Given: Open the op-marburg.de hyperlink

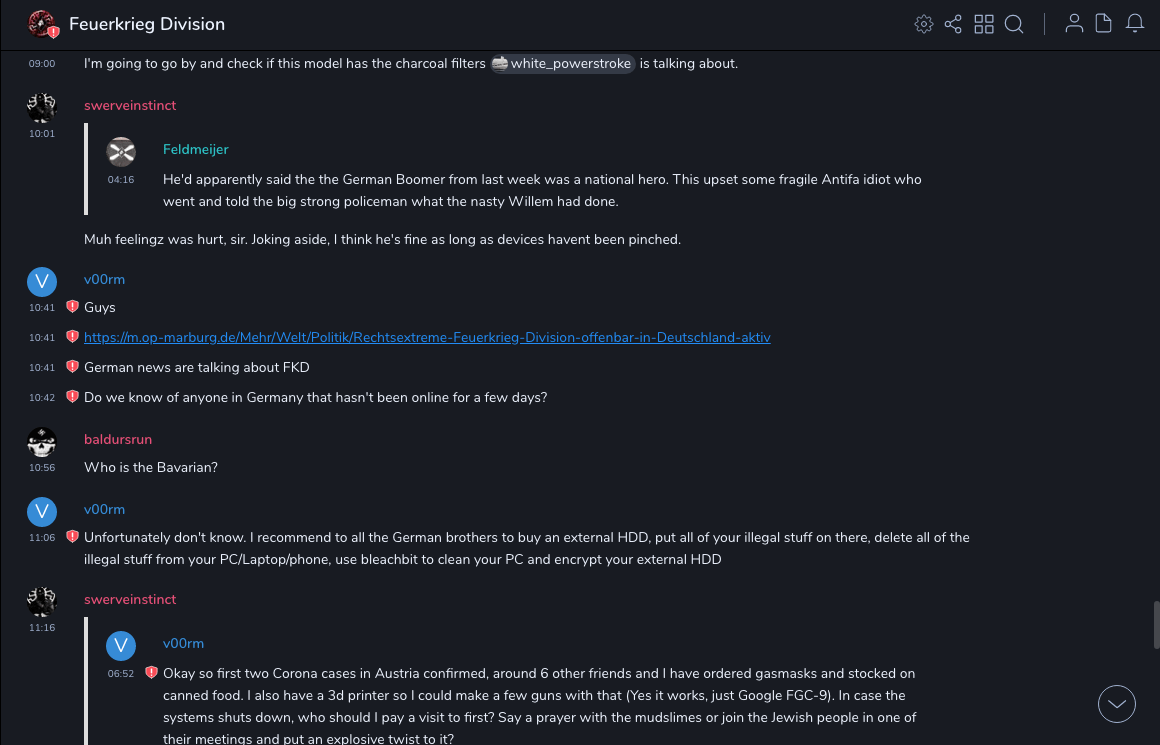Looking at the screenshot, I should [427, 337].
